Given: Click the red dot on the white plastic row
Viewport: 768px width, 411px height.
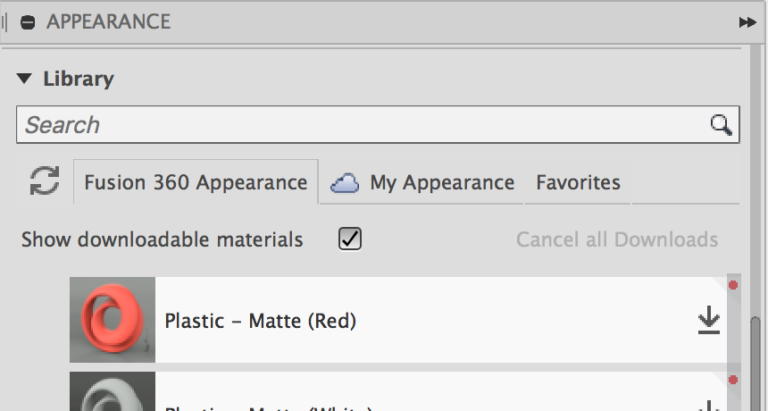Looking at the screenshot, I should tap(733, 380).
